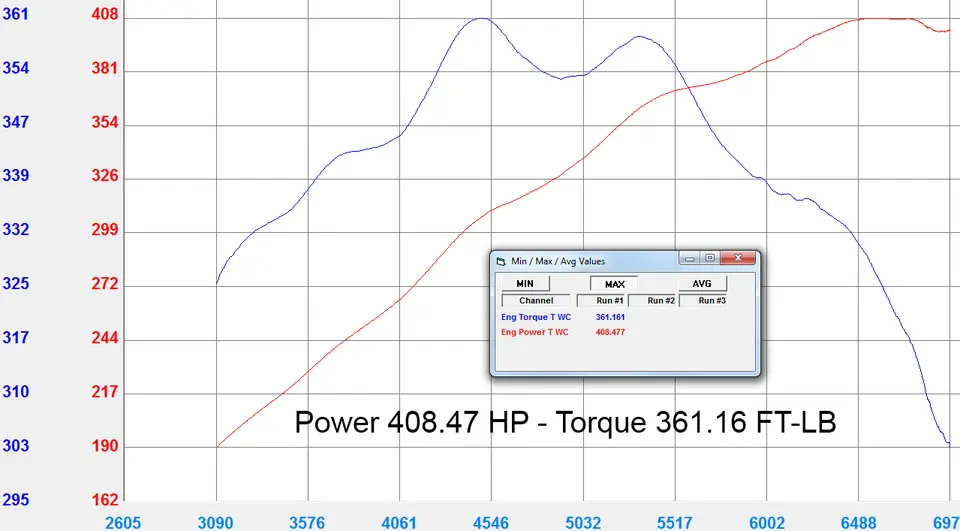960x531 pixels.
Task: Click the Eng Torque T WC channel row
Action: tap(624, 317)
